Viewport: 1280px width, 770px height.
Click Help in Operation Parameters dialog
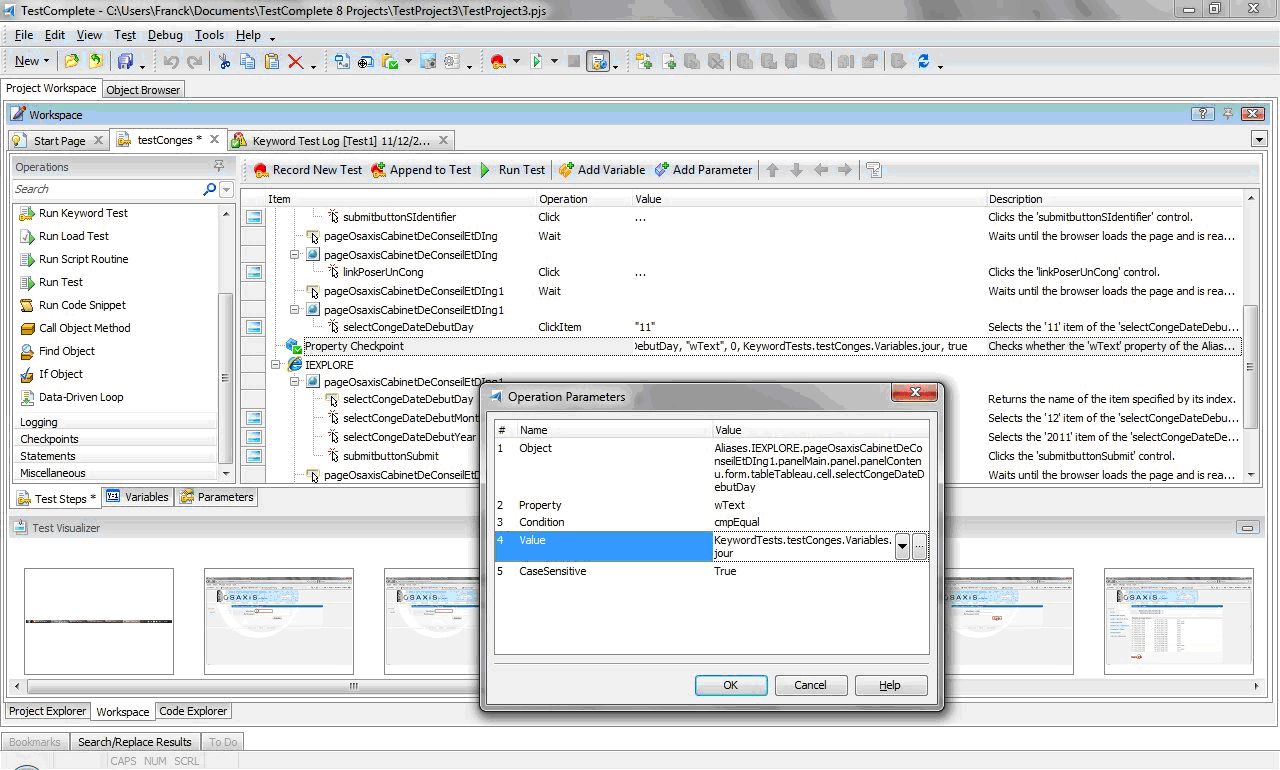tap(890, 685)
